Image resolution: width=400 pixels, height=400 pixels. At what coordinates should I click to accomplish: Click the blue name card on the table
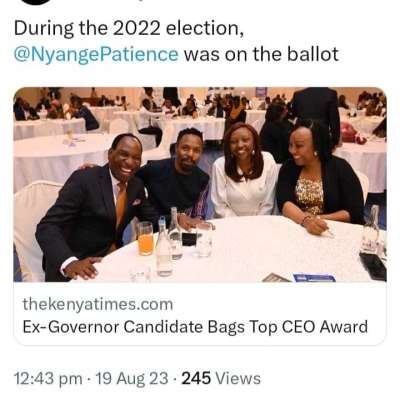314,278
